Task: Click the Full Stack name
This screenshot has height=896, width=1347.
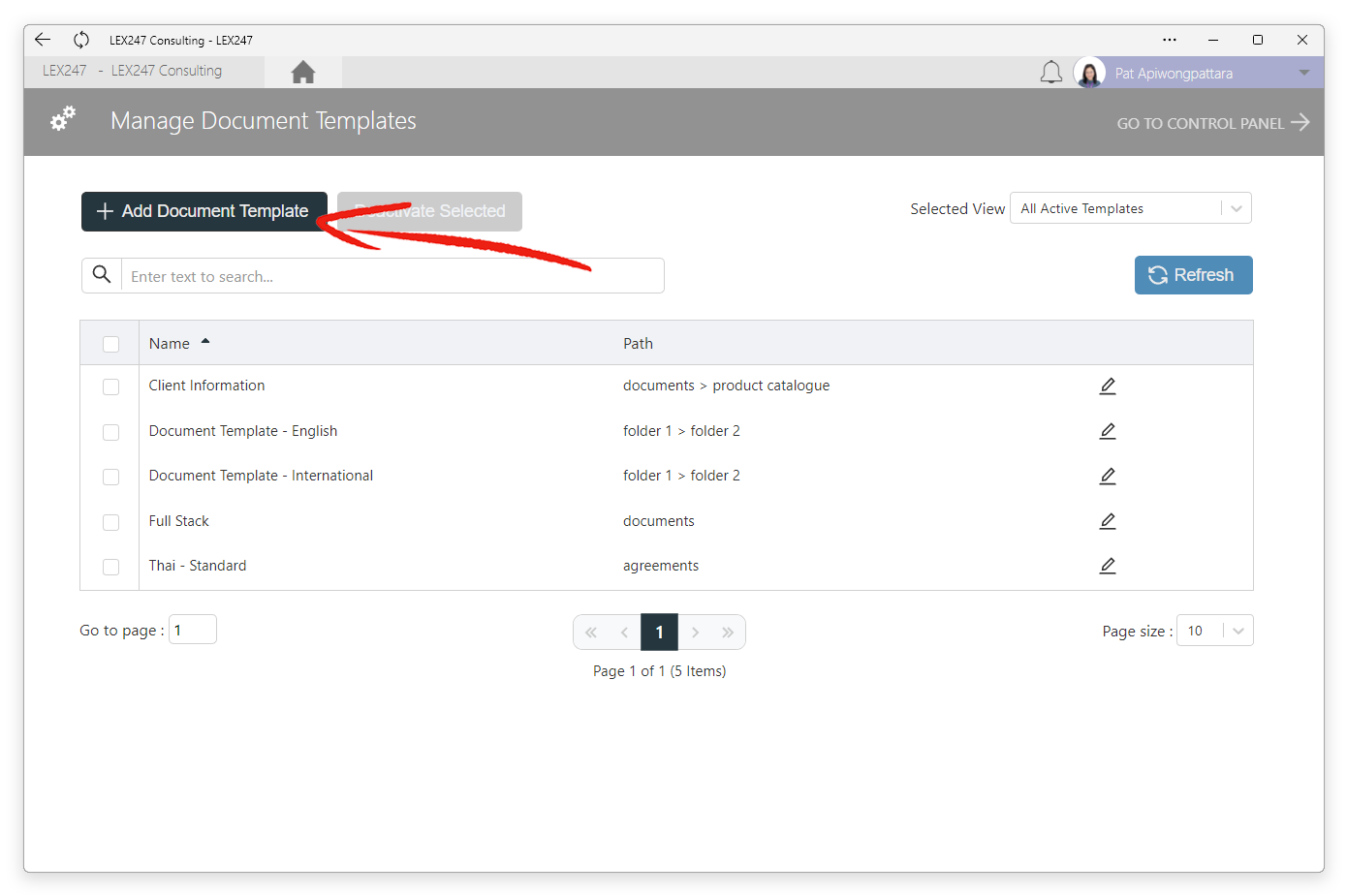Action: (x=179, y=521)
